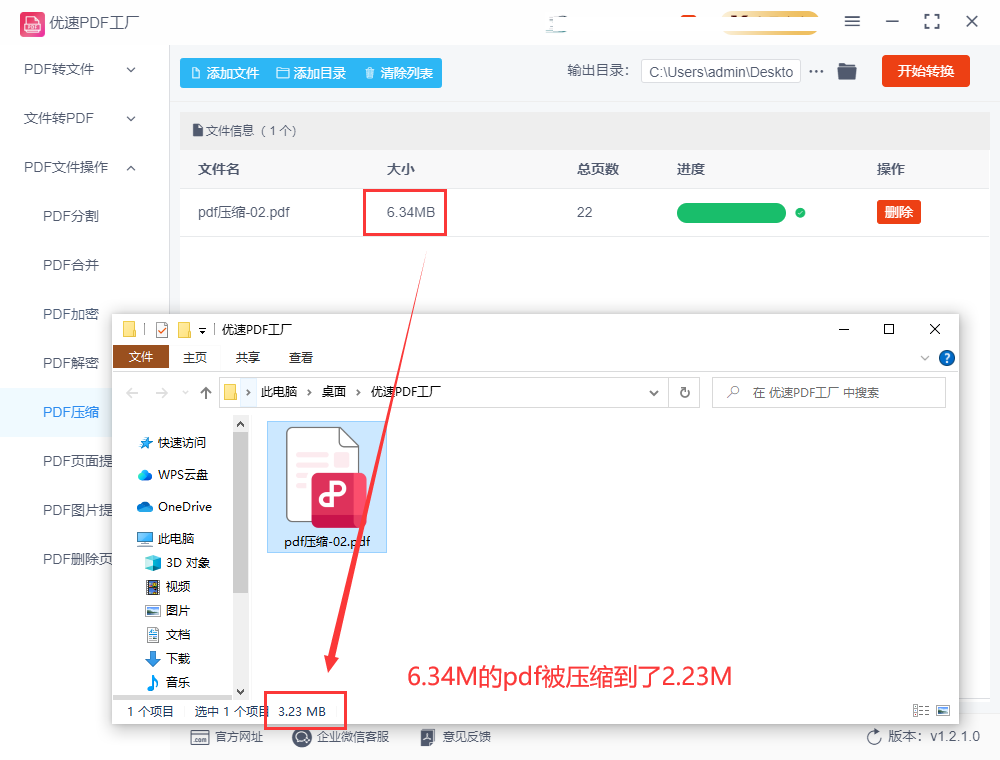Image resolution: width=1000 pixels, height=760 pixels.
Task: Open 下载 folder in navigation pane
Action: tap(168, 659)
